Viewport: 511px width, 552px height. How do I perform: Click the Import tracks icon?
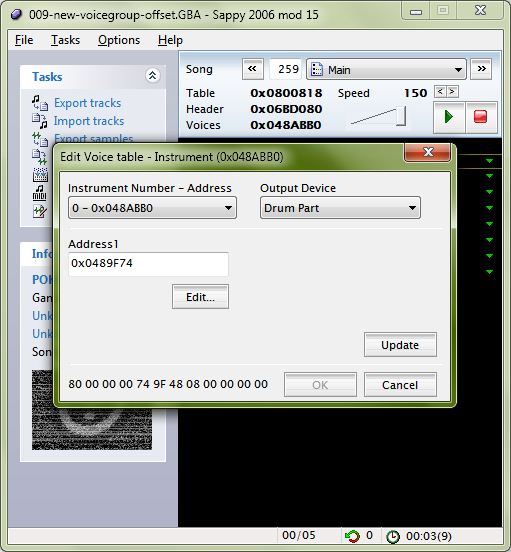[x=40, y=121]
